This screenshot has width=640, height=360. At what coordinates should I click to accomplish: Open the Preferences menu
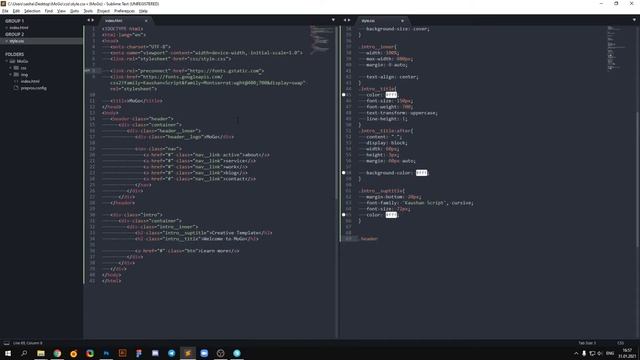click(x=124, y=11)
